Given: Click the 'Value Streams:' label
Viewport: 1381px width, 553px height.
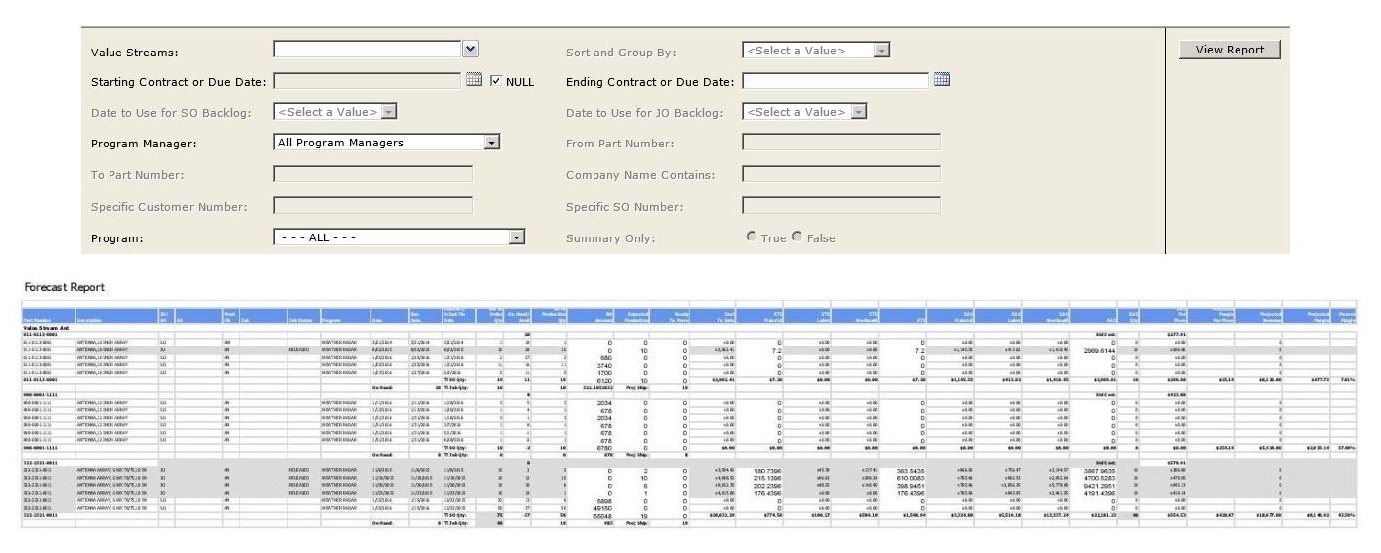Looking at the screenshot, I should (x=134, y=52).
